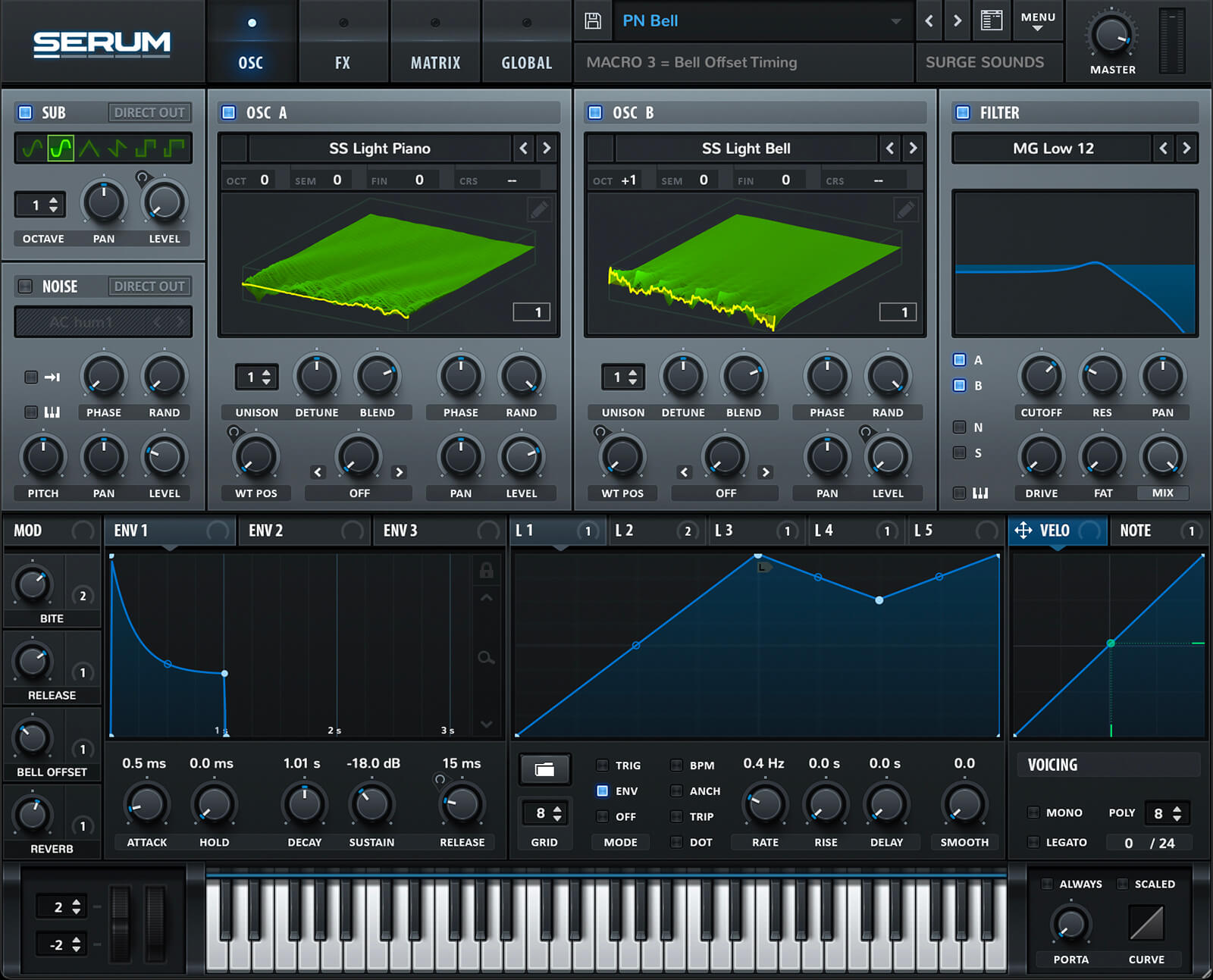Click the VELO drag-assign crosshair icon
Screen dimensions: 1213x980
click(x=1023, y=531)
